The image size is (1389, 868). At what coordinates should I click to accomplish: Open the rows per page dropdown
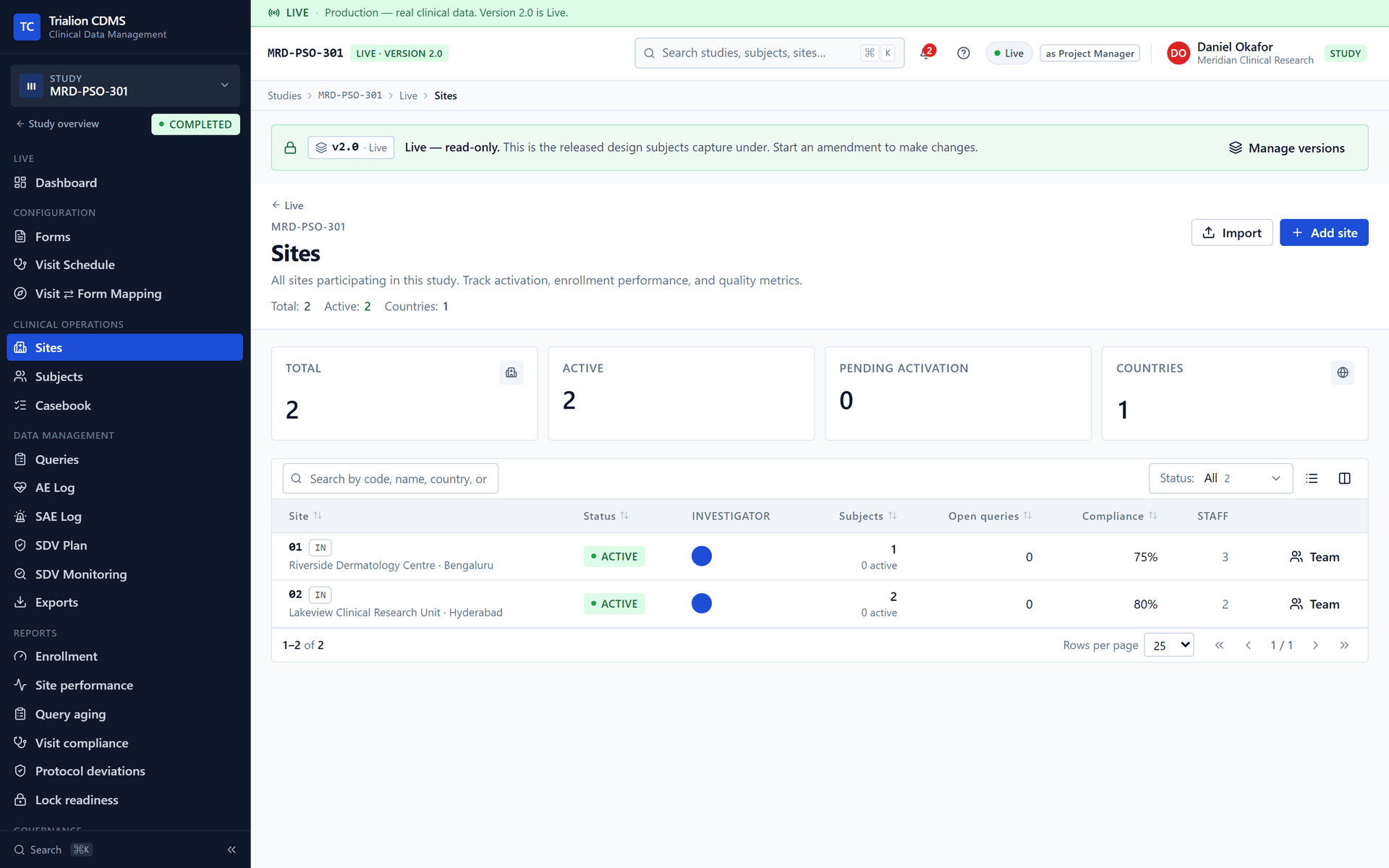pyautogui.click(x=1168, y=645)
